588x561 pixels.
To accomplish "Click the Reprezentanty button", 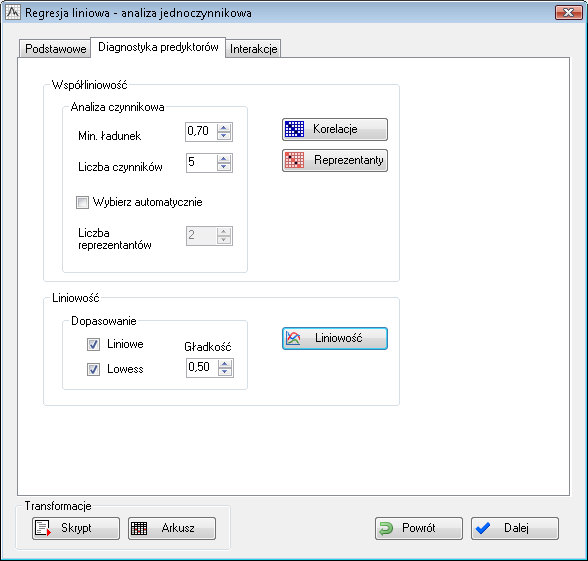I will point(334,160).
